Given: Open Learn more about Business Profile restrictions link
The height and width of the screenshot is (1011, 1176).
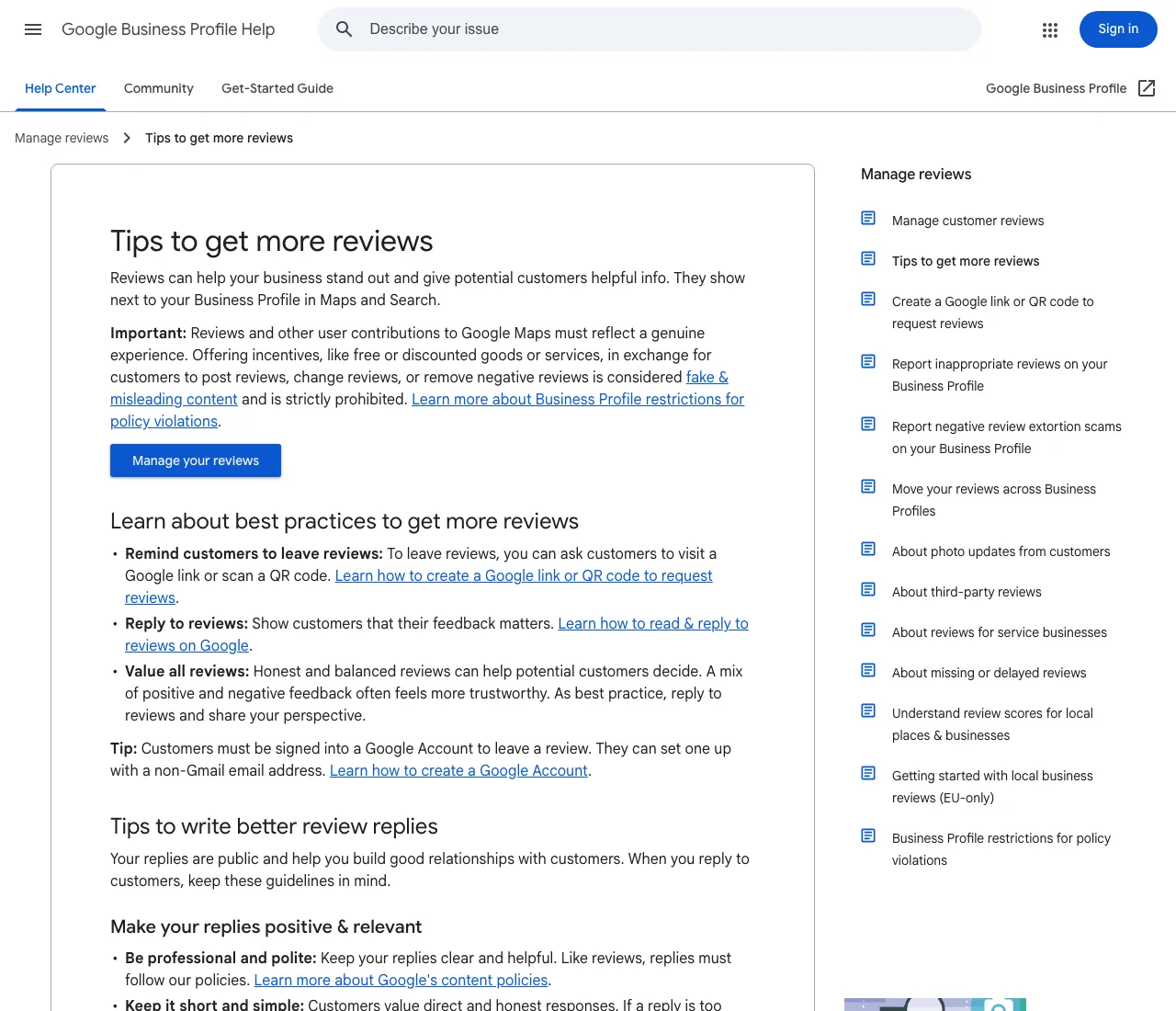Looking at the screenshot, I should pyautogui.click(x=578, y=399).
